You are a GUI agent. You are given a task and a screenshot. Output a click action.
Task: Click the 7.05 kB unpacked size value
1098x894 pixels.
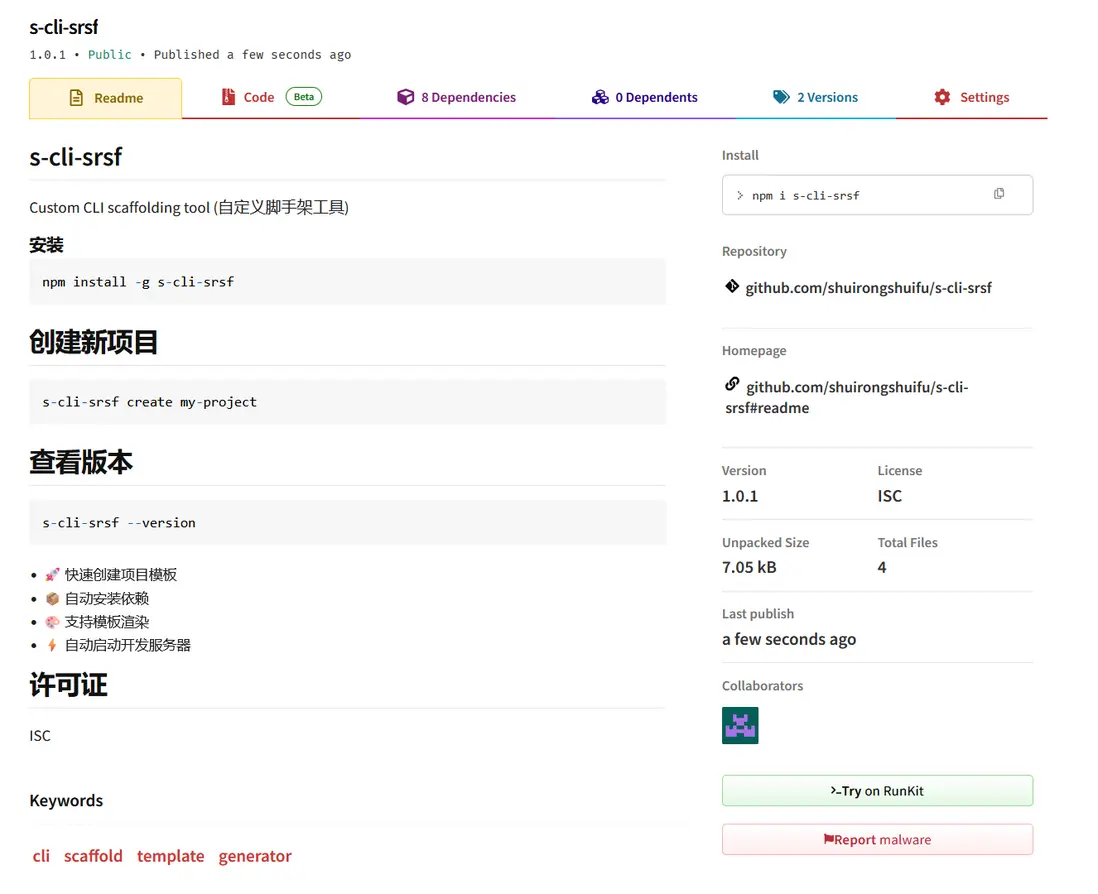749,567
